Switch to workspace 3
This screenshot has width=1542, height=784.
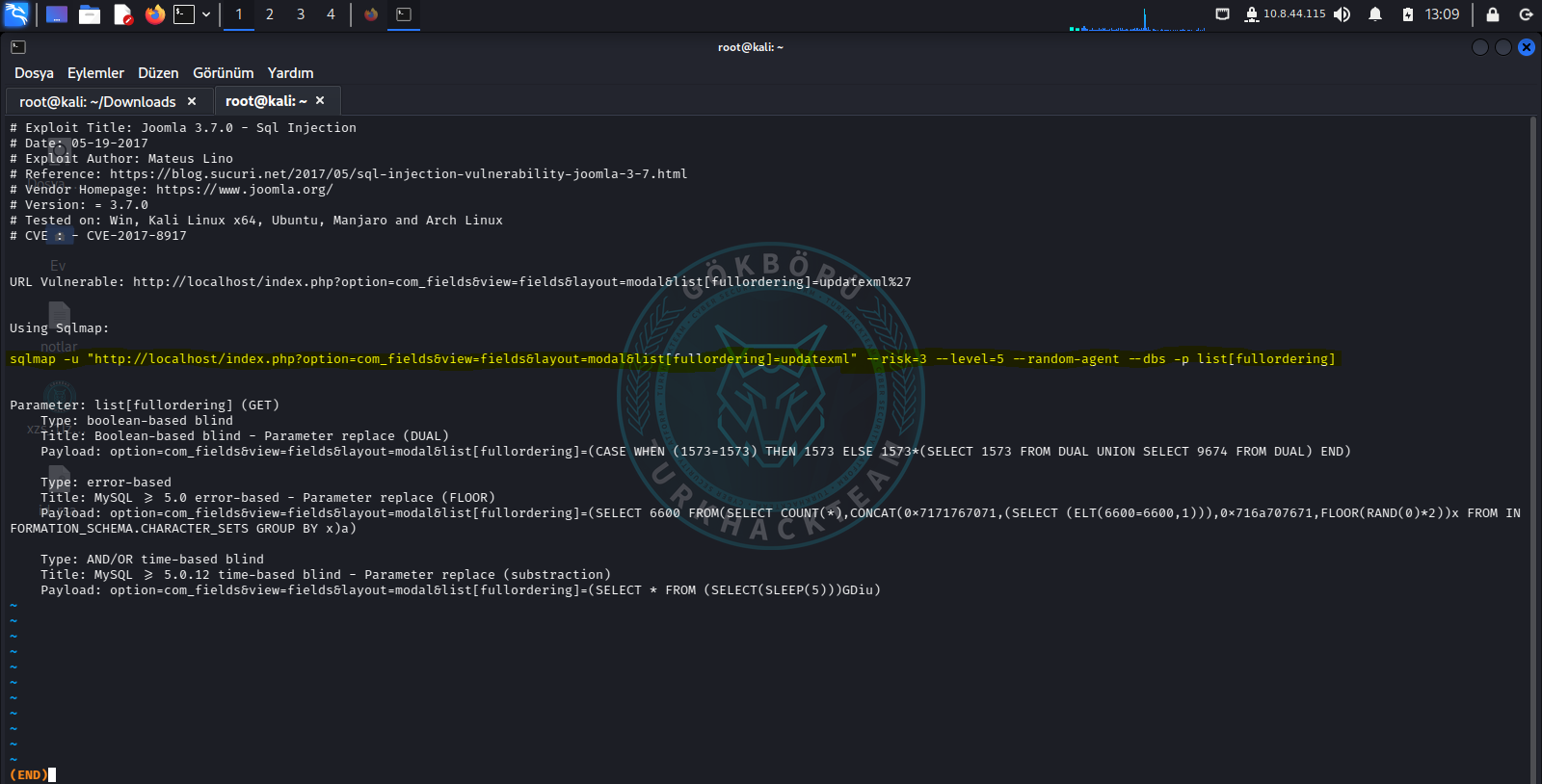pyautogui.click(x=301, y=14)
